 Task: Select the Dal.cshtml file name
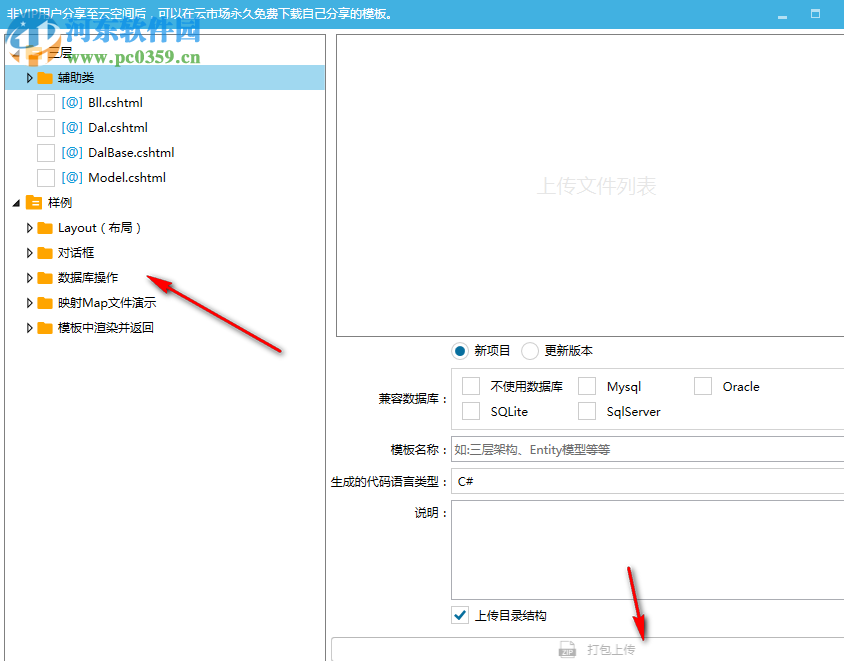[x=118, y=128]
